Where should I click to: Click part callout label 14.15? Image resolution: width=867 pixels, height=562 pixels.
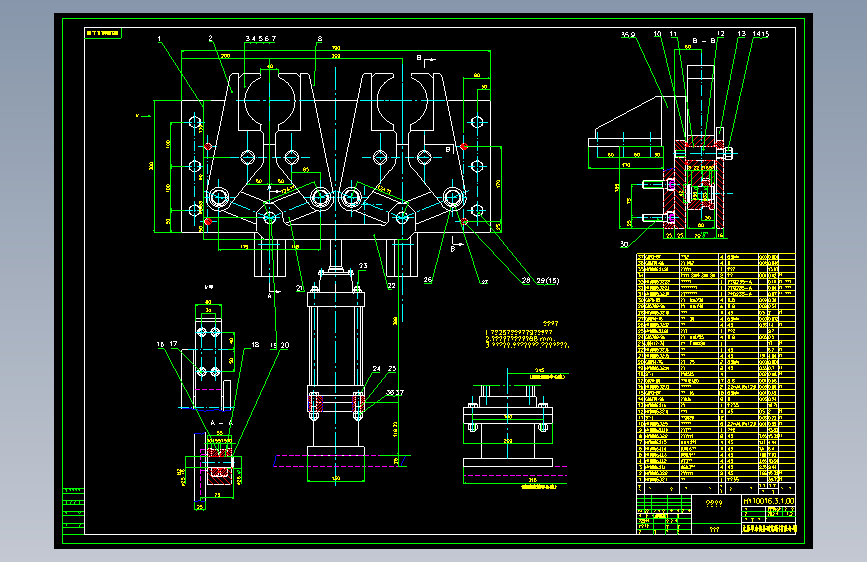click(761, 34)
